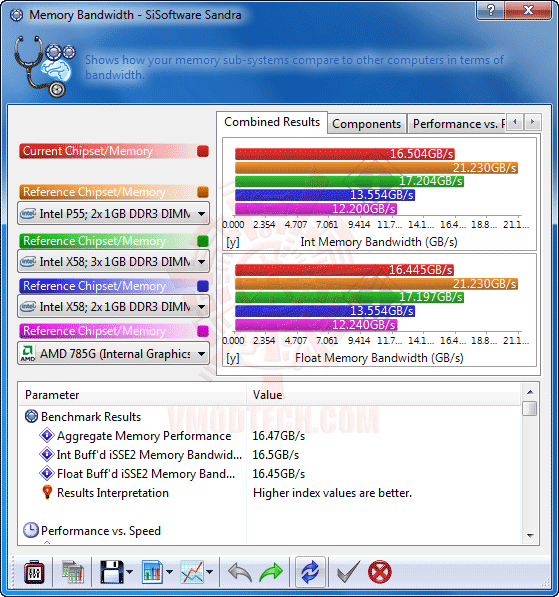Viewport: 559px width, 597px height.
Task: Switch to the Components tab
Action: [367, 124]
